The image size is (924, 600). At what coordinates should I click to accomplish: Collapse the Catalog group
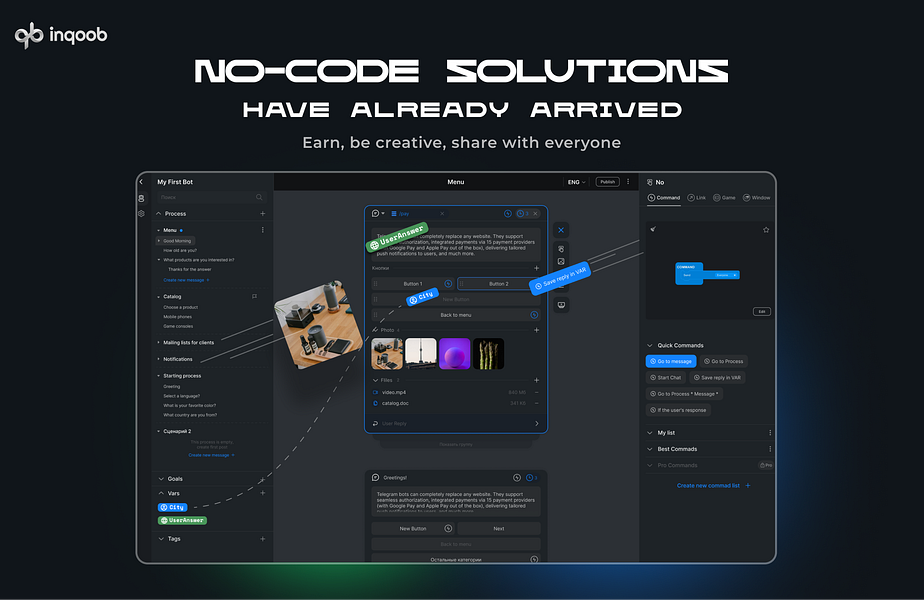pos(159,296)
